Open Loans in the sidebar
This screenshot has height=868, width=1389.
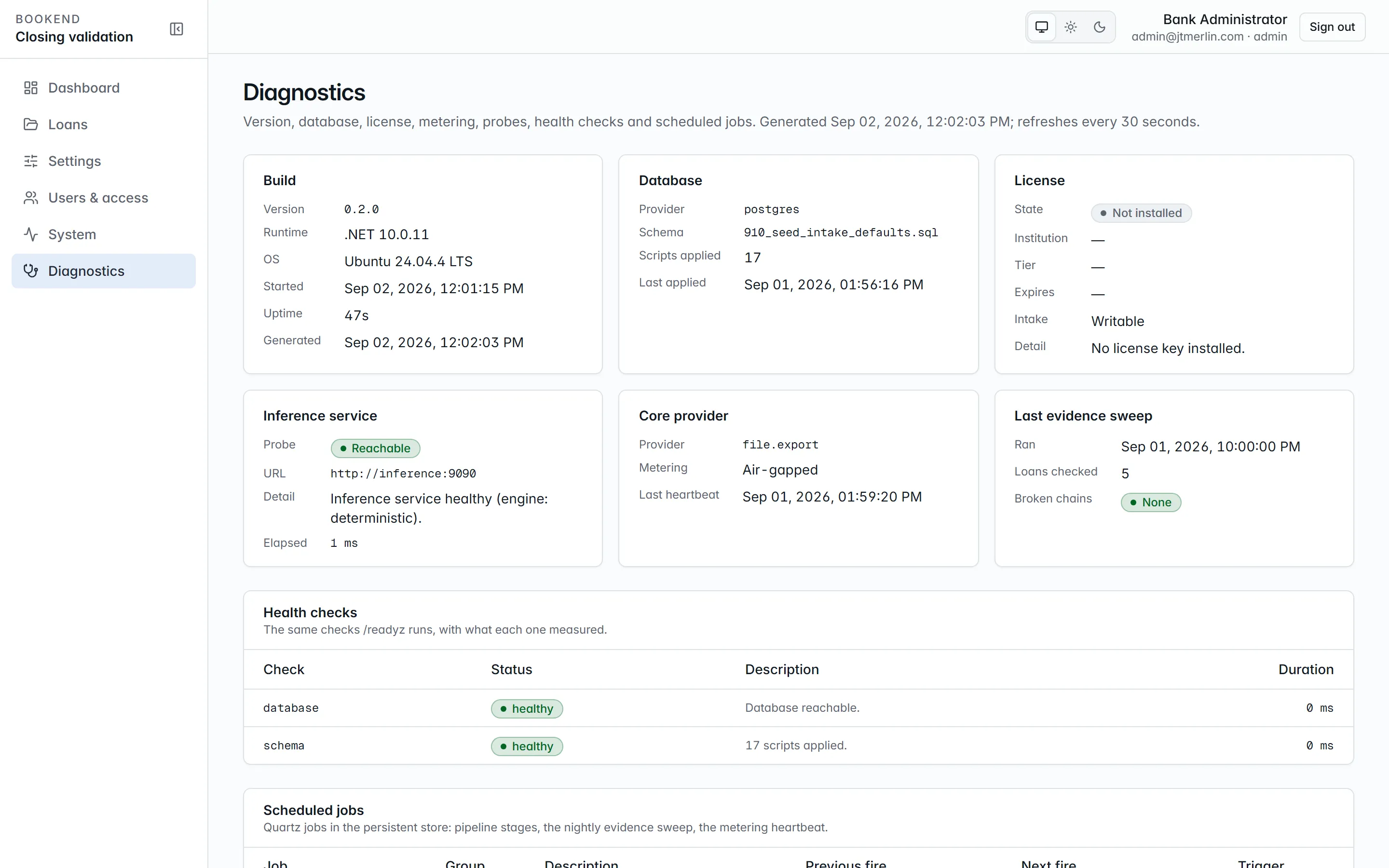pos(103,124)
